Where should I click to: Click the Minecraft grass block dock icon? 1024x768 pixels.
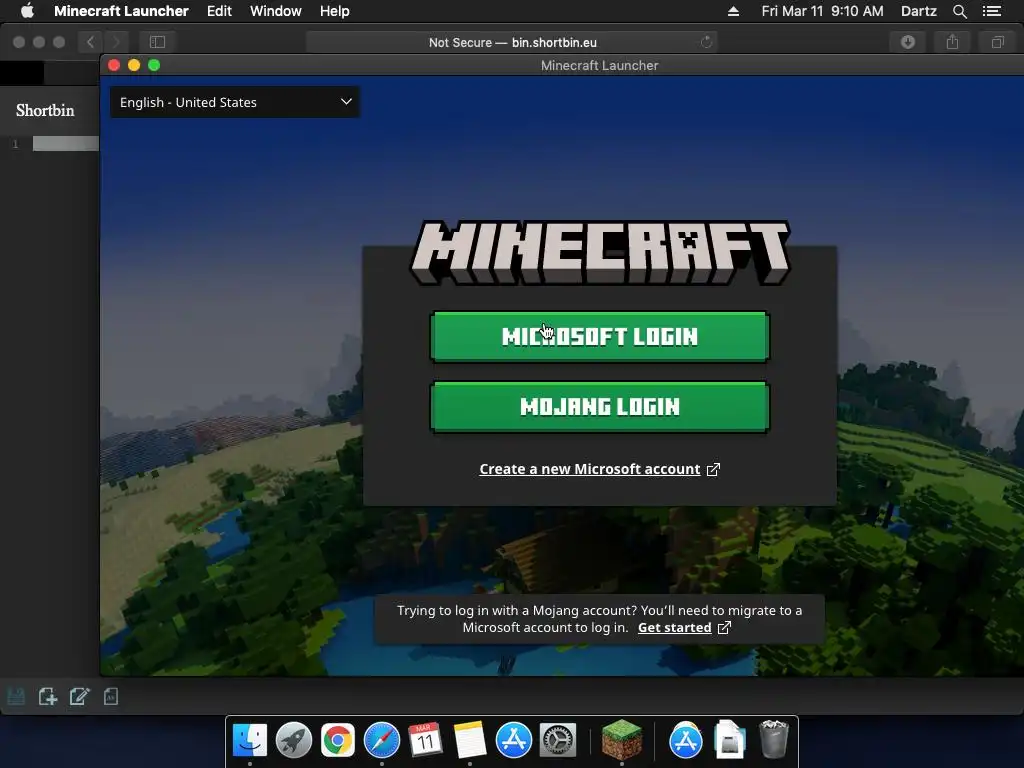pos(621,739)
